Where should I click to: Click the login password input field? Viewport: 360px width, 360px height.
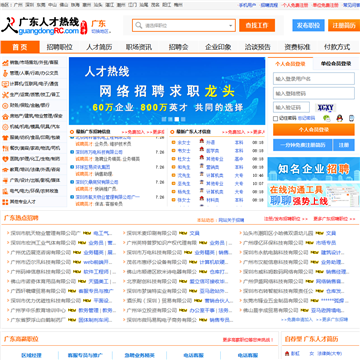tap(314, 93)
